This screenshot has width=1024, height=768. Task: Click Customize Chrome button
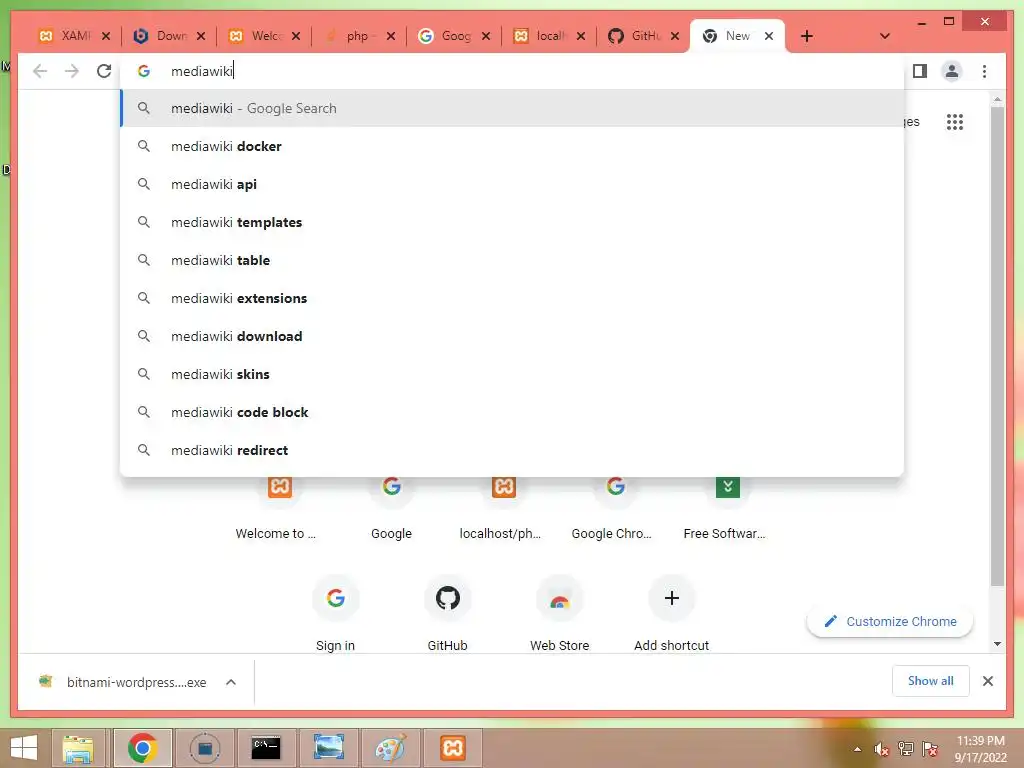click(x=890, y=621)
